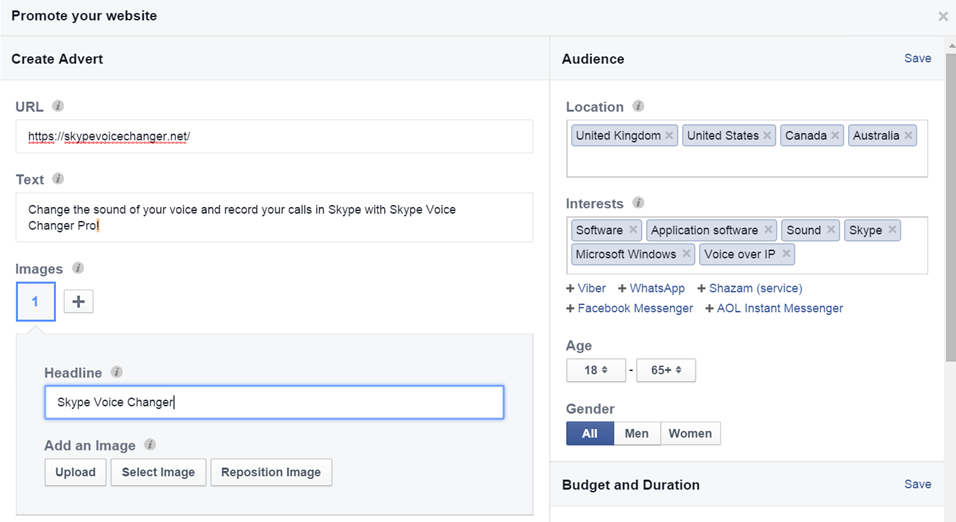Select the All gender option

(x=589, y=433)
